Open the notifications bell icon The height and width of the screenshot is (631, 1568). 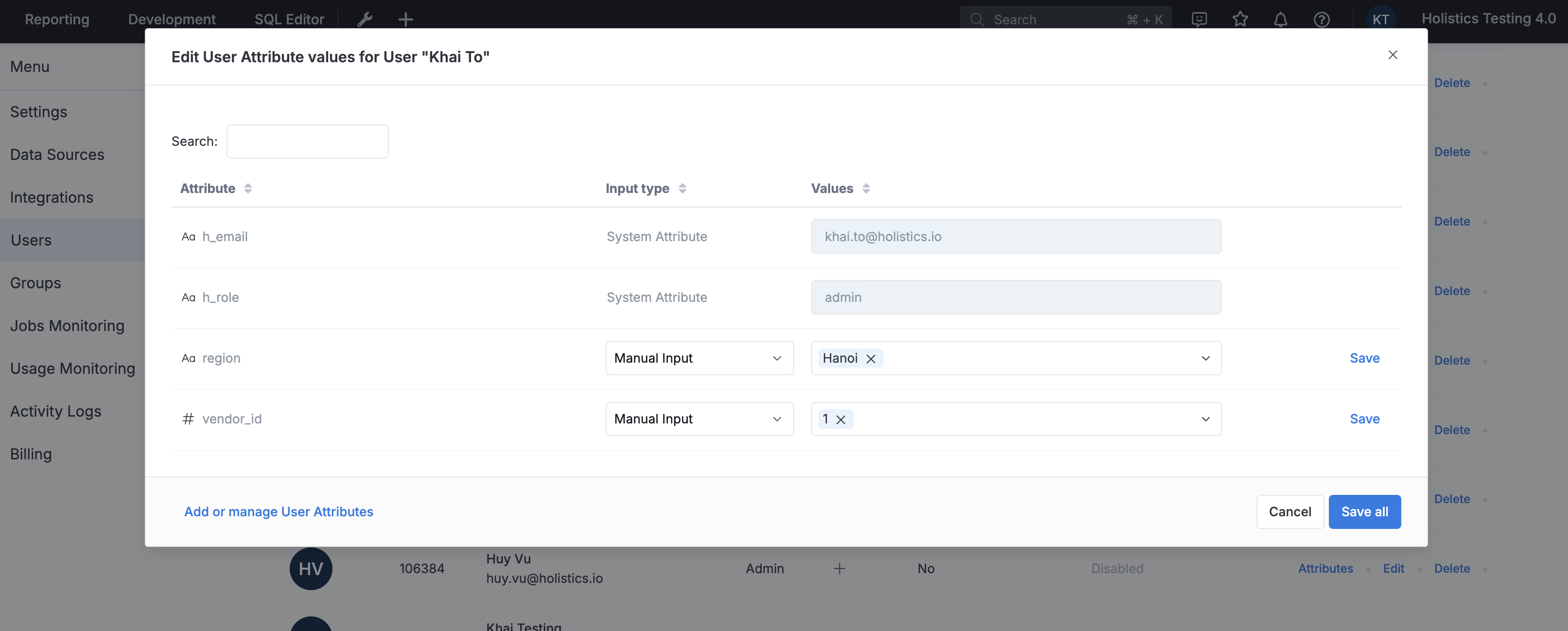[1281, 19]
